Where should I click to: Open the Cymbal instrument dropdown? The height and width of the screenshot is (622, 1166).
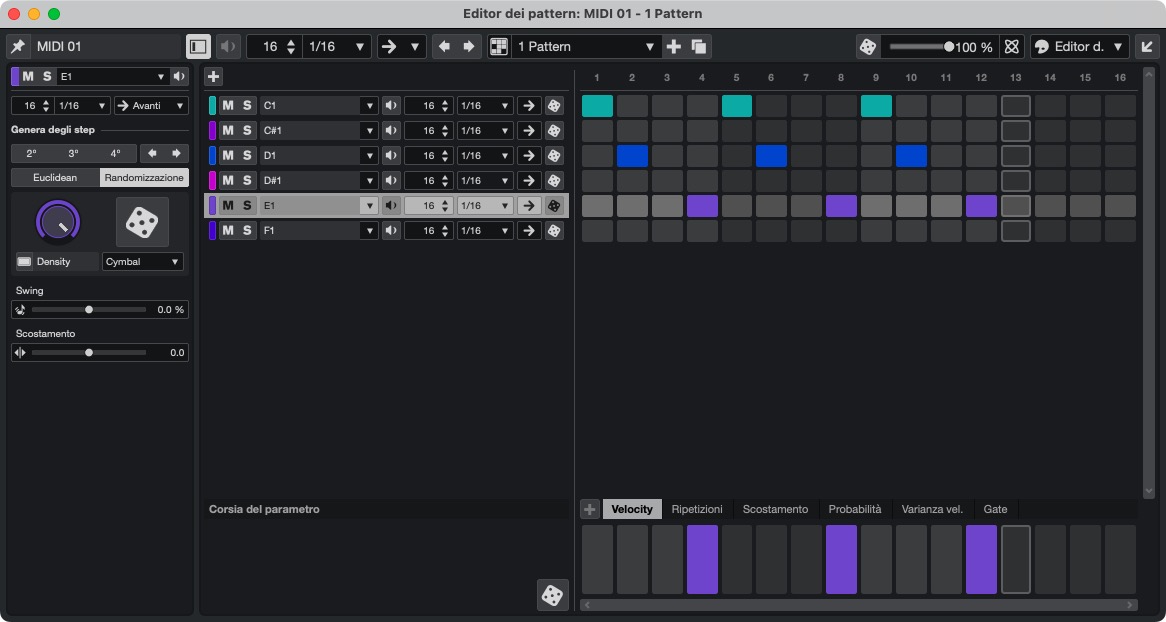point(142,261)
